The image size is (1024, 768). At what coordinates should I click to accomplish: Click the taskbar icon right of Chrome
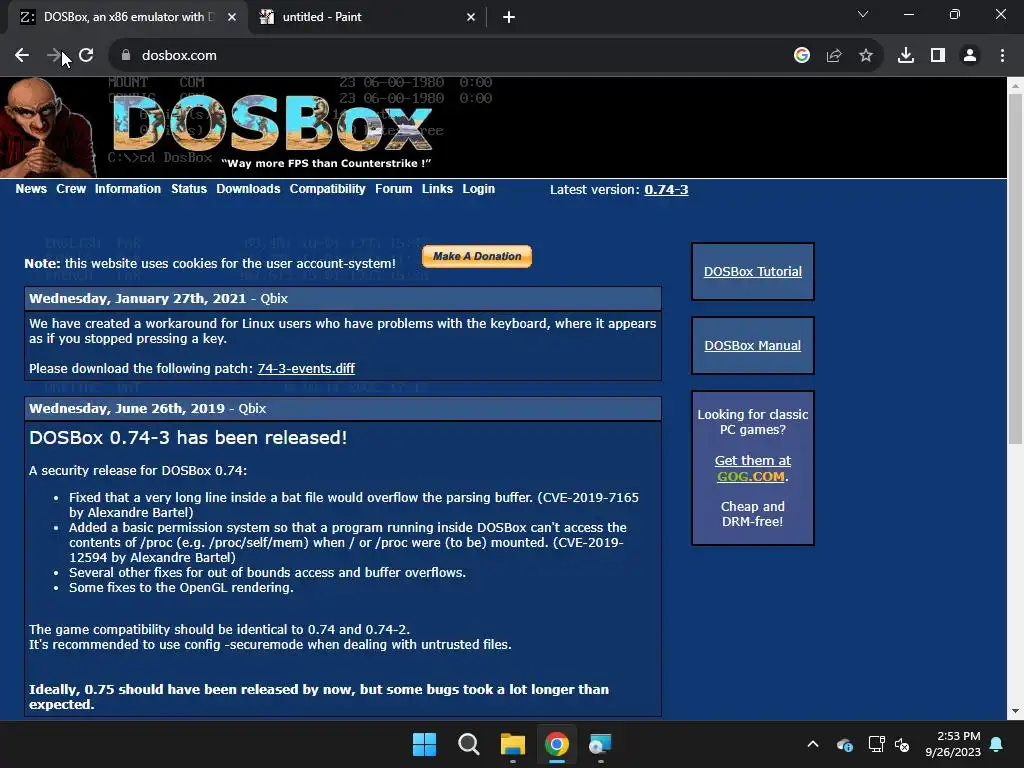(x=600, y=744)
